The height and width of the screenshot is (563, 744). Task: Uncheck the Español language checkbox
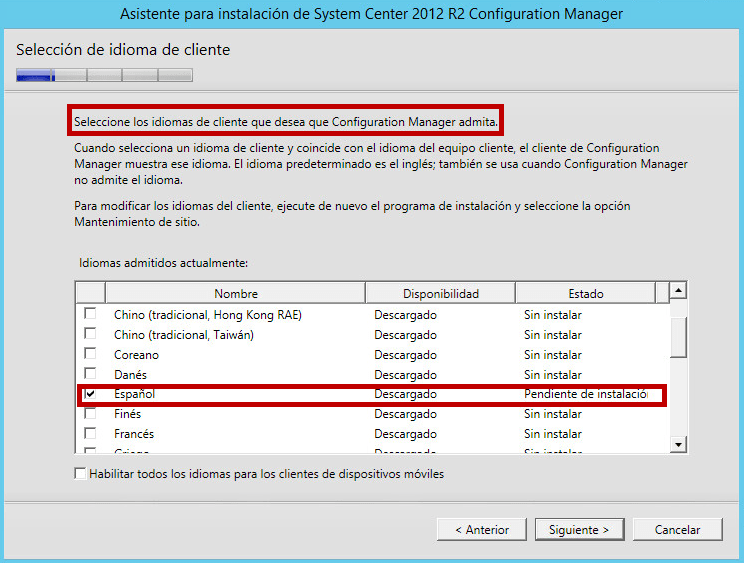pyautogui.click(x=90, y=394)
